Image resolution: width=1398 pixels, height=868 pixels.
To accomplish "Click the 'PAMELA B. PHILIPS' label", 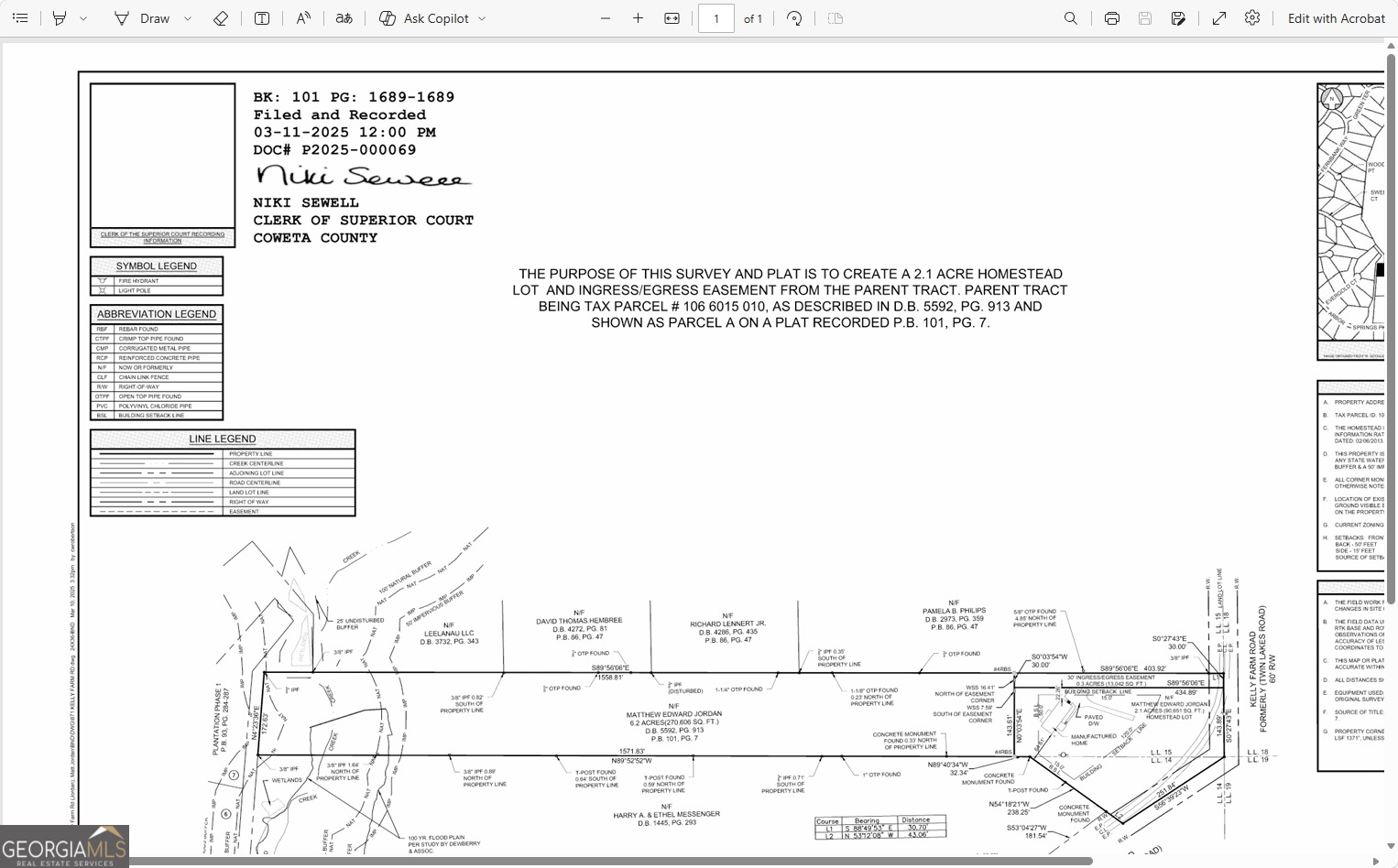I will click(954, 611).
